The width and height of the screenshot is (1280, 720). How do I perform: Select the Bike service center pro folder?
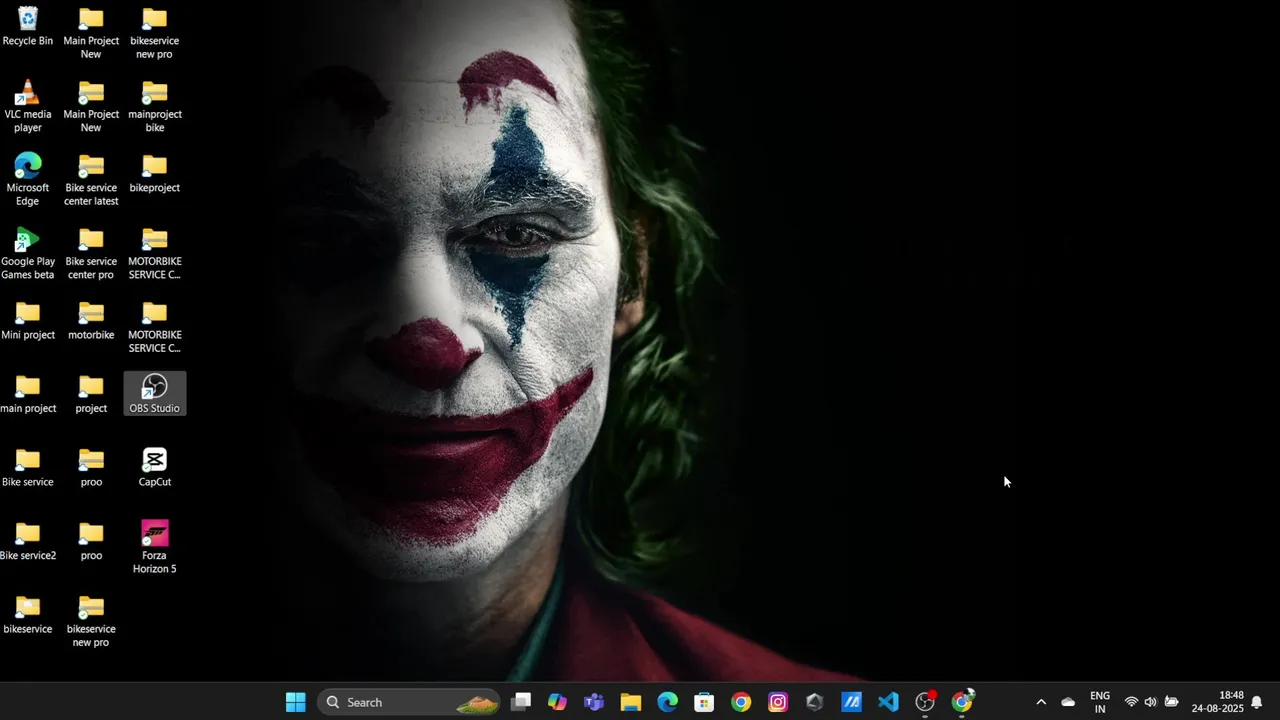[x=91, y=254]
